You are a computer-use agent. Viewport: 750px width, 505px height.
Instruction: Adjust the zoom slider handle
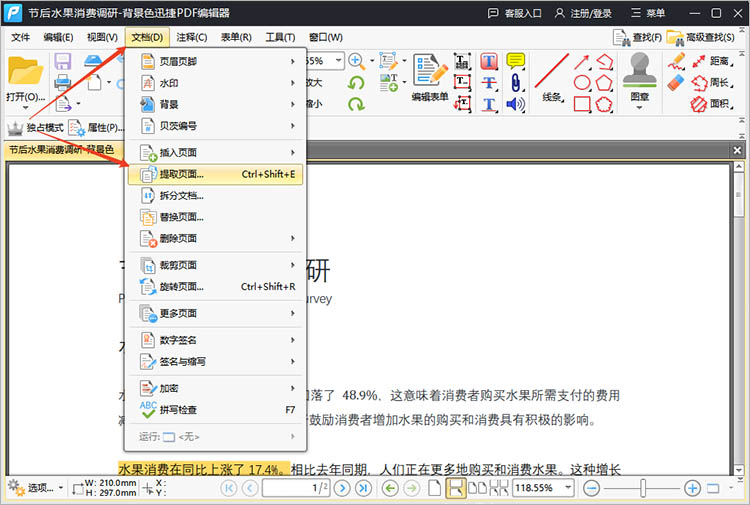click(x=643, y=488)
